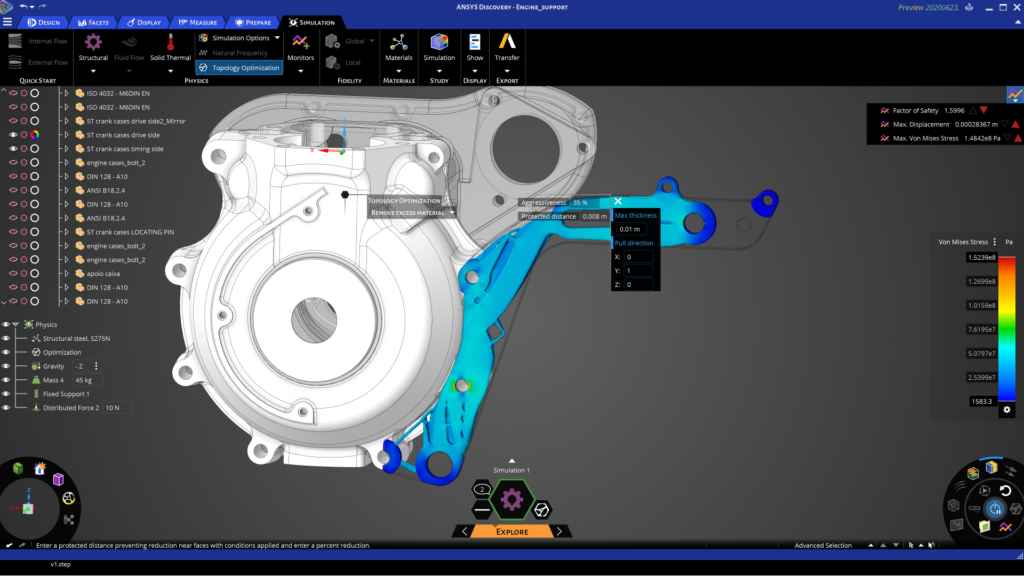Click the Show display icon
1024x576 pixels.
point(474,46)
